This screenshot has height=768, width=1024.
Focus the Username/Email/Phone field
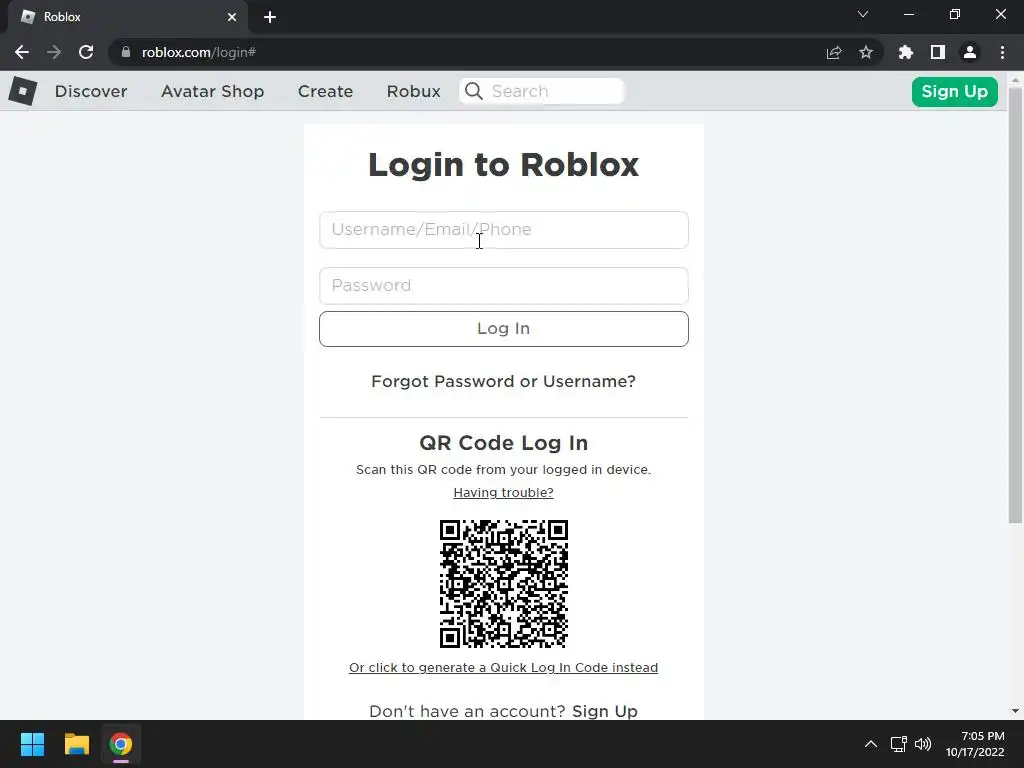point(504,230)
